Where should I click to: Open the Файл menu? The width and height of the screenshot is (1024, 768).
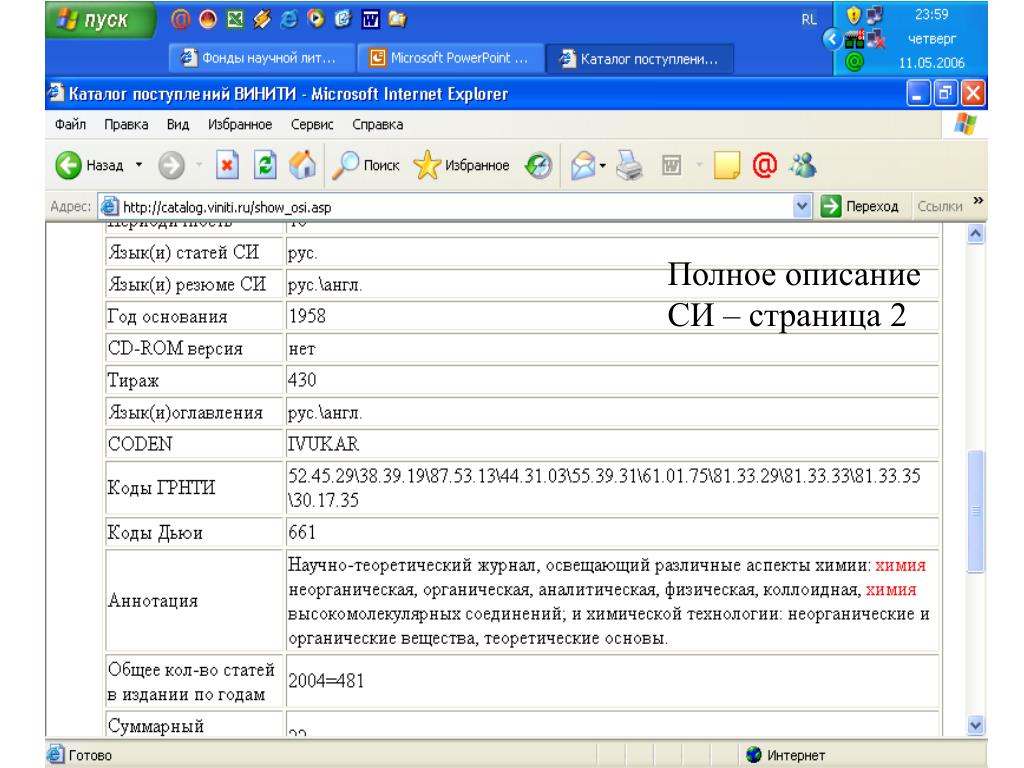[x=71, y=124]
